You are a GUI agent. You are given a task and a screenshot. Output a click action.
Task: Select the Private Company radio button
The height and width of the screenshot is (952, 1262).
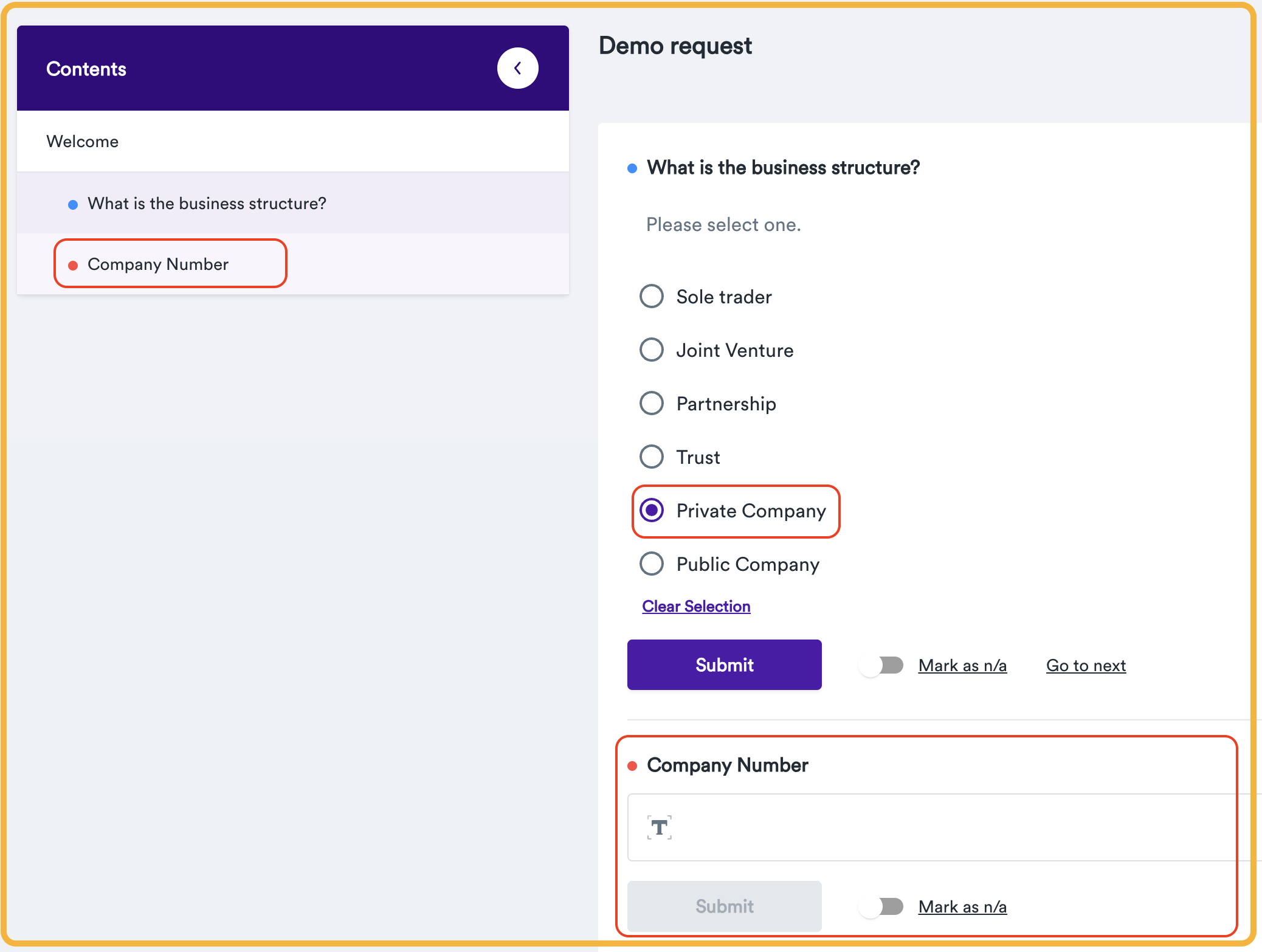[x=652, y=511]
